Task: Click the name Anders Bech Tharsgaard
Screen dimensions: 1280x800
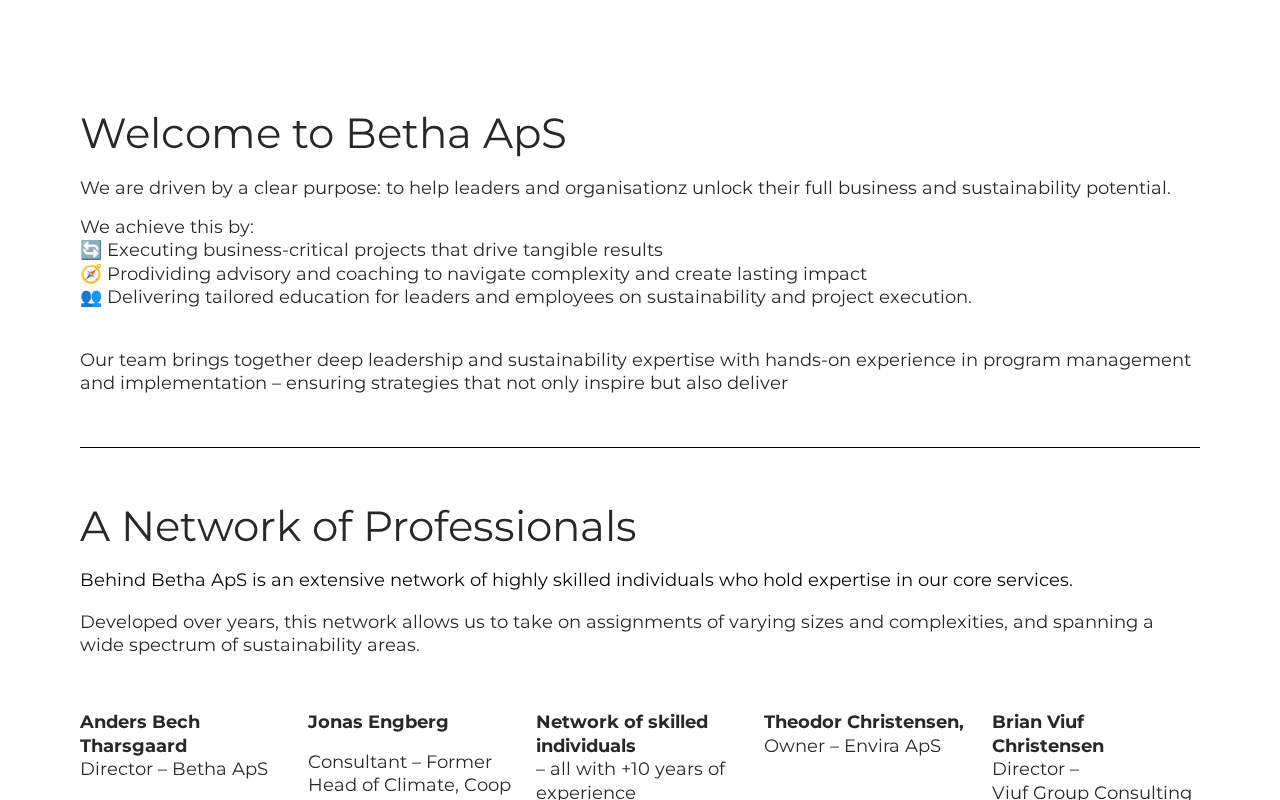Action: (140, 734)
